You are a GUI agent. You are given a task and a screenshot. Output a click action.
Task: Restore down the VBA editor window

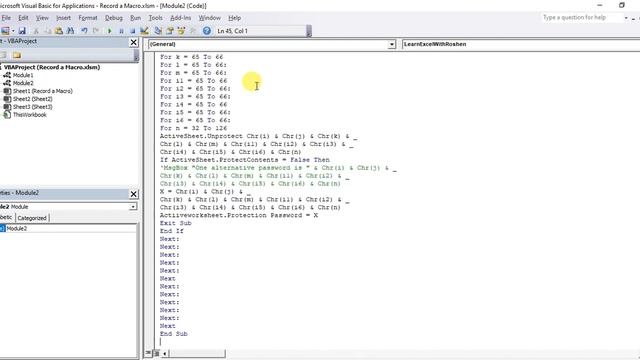click(x=622, y=5)
